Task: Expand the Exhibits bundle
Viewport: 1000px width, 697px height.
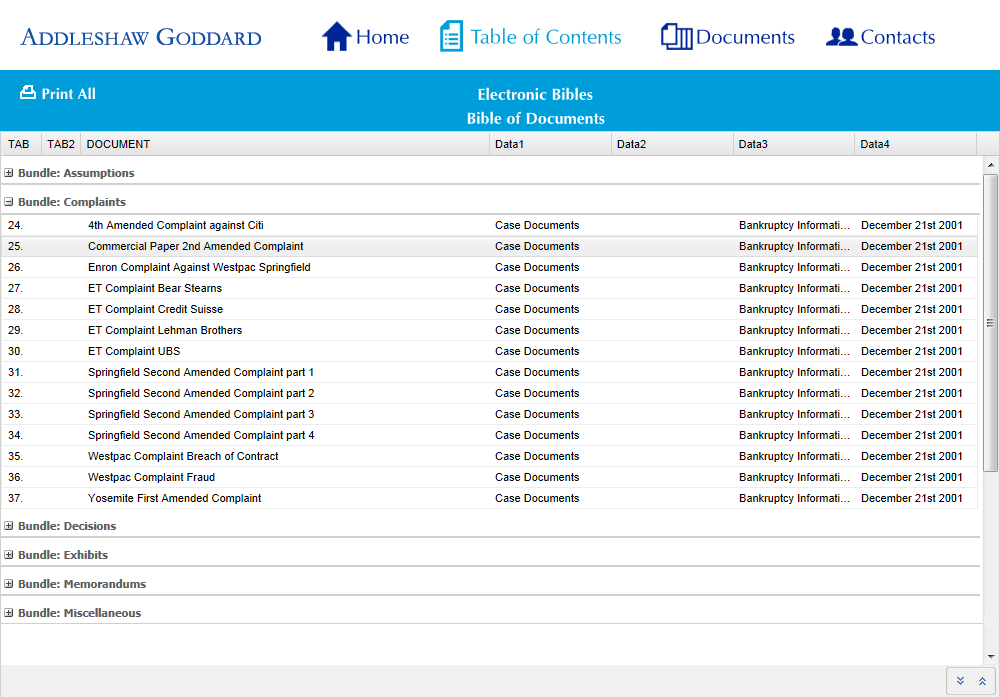Action: point(9,555)
